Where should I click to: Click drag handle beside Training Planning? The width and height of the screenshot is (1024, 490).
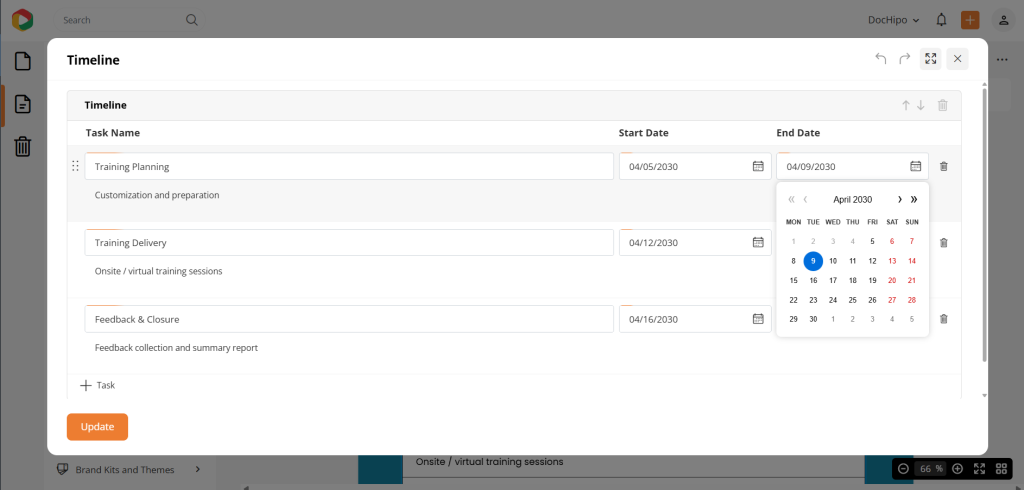pyautogui.click(x=75, y=166)
